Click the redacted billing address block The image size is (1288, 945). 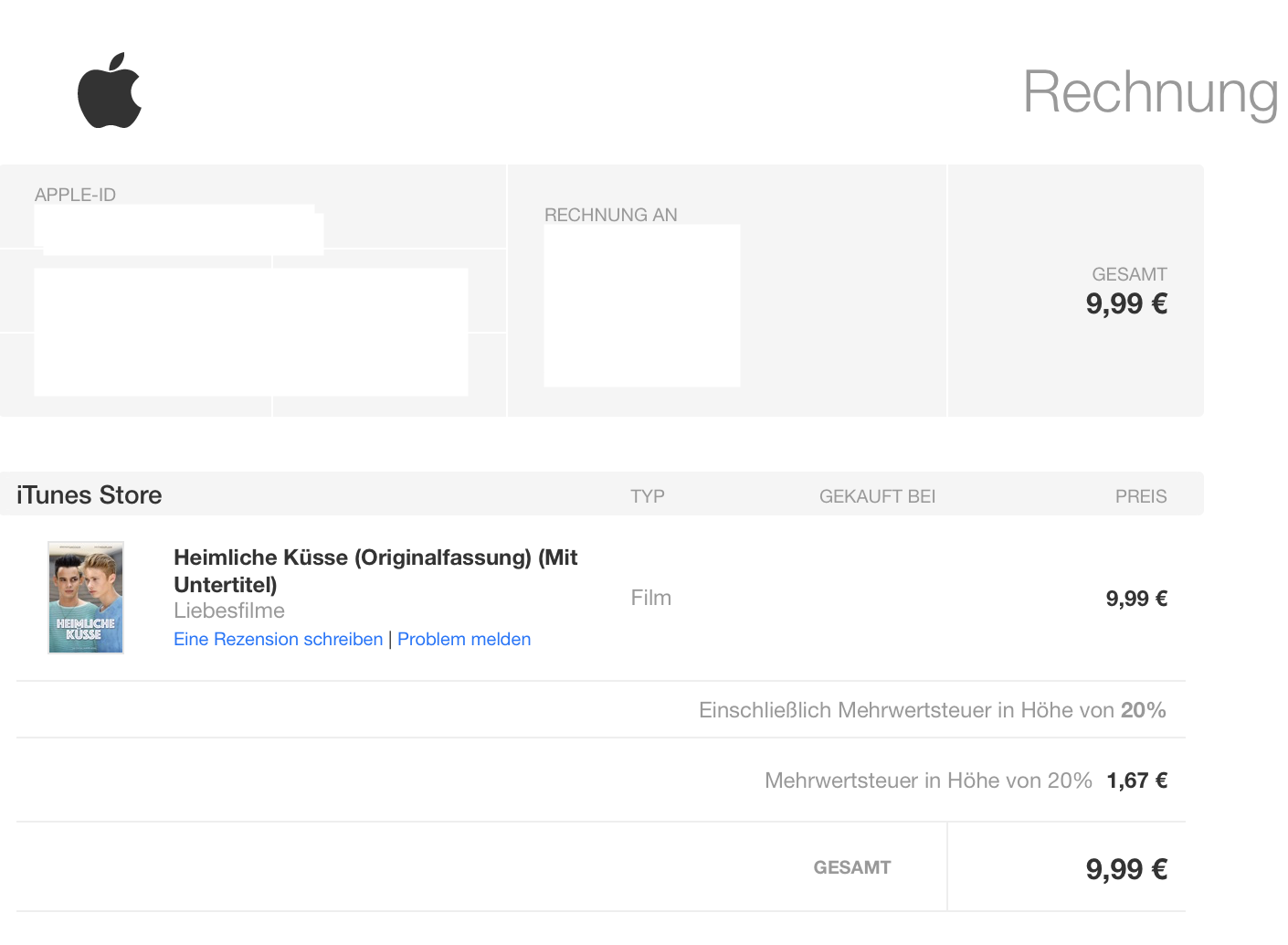click(641, 305)
